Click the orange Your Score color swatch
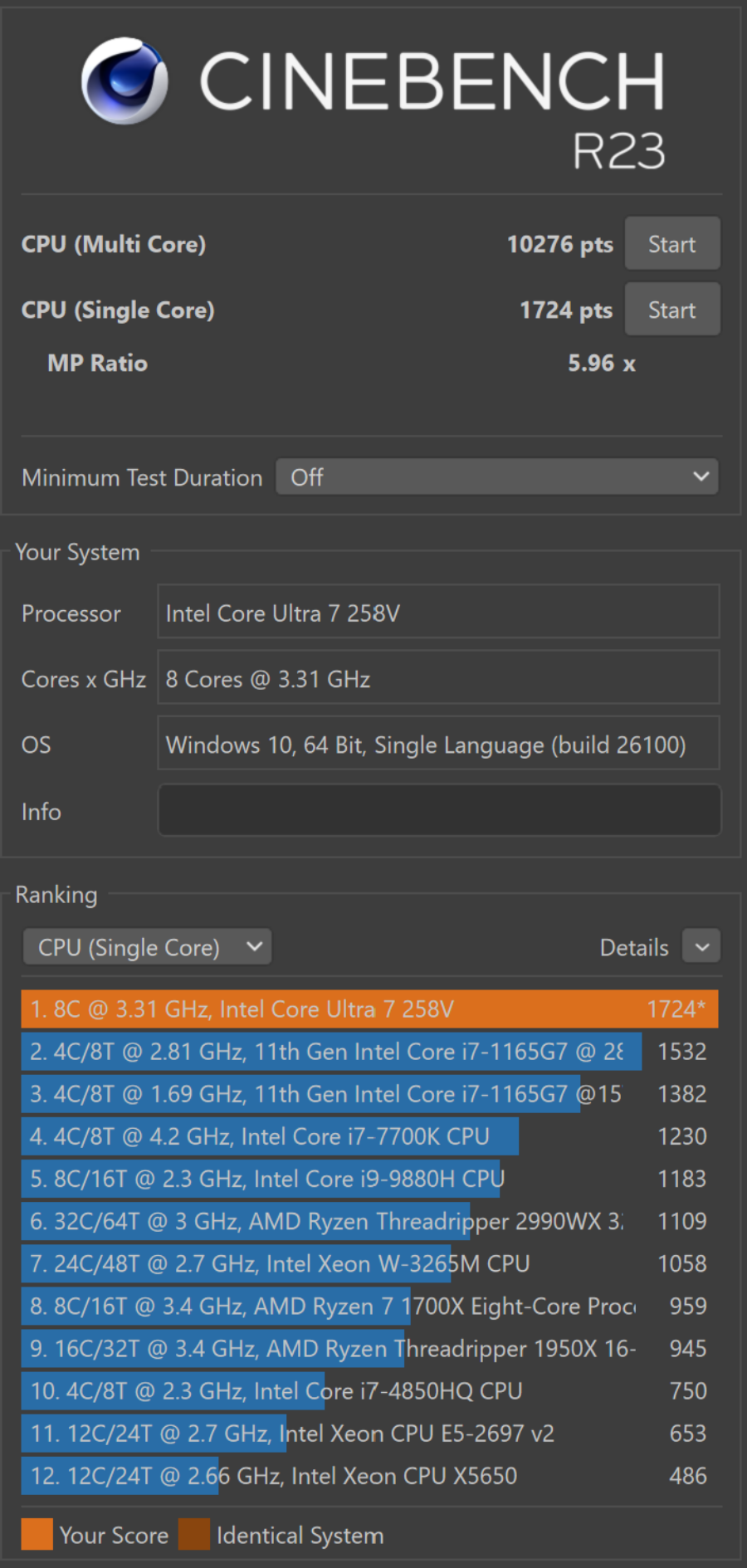 pyautogui.click(x=37, y=1534)
